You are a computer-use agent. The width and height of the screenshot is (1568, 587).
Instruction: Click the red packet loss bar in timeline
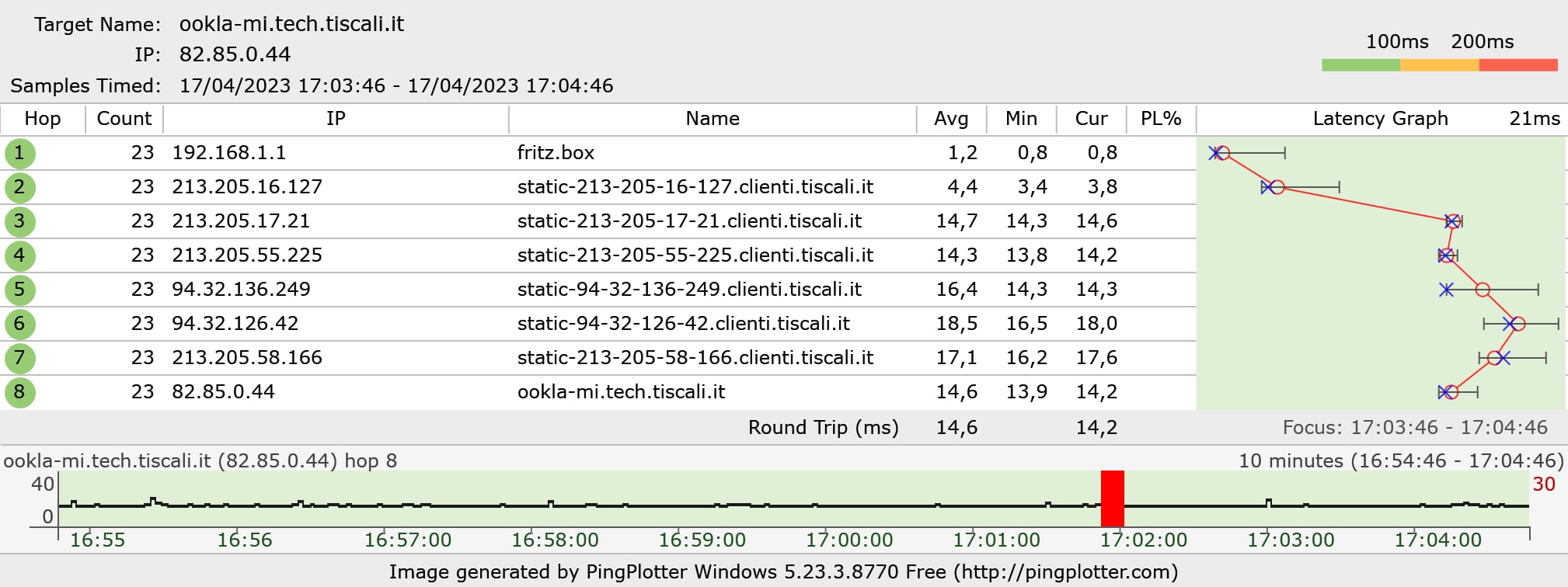pyautogui.click(x=1112, y=498)
